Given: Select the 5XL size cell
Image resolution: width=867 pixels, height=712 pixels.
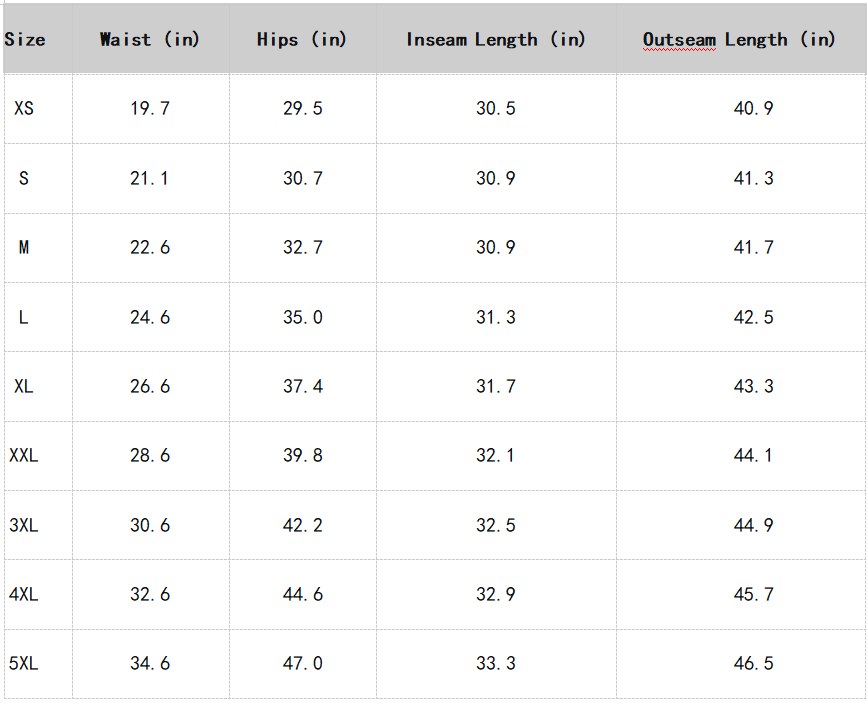Looking at the screenshot, I should click(24, 663).
